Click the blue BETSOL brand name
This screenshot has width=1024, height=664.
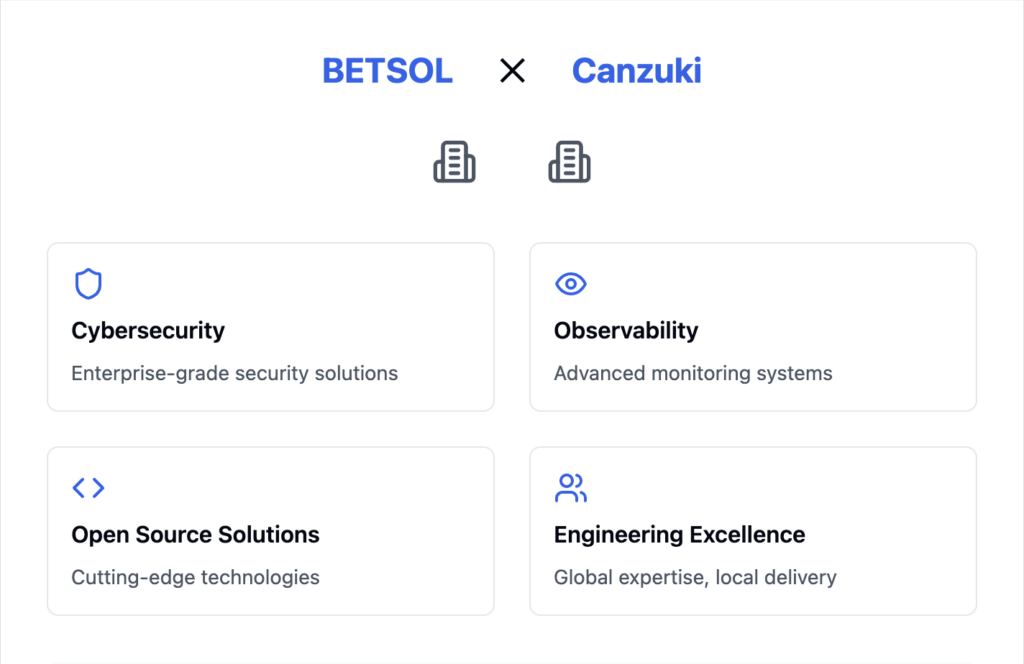click(x=387, y=71)
